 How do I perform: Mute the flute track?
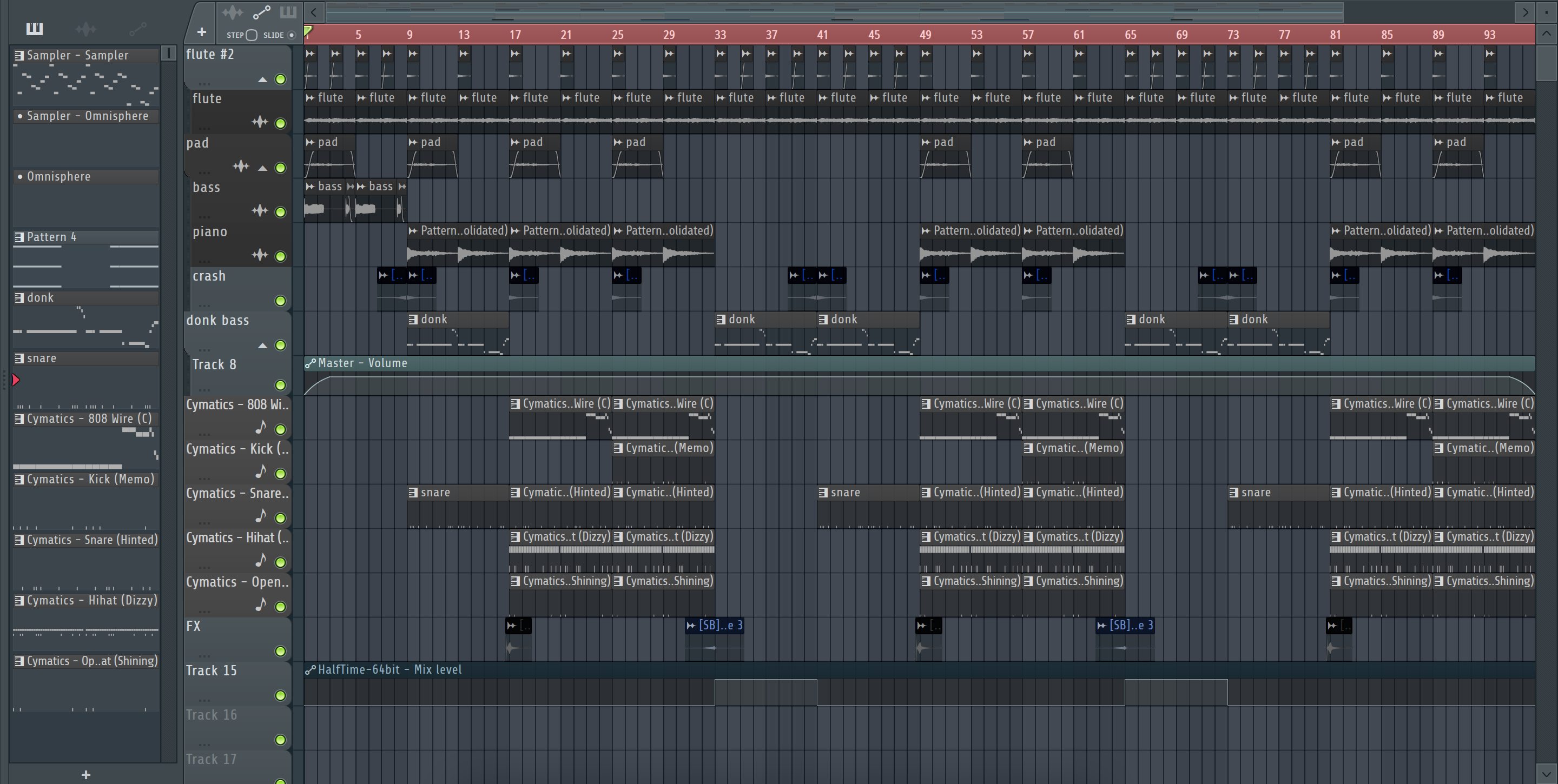pos(281,123)
